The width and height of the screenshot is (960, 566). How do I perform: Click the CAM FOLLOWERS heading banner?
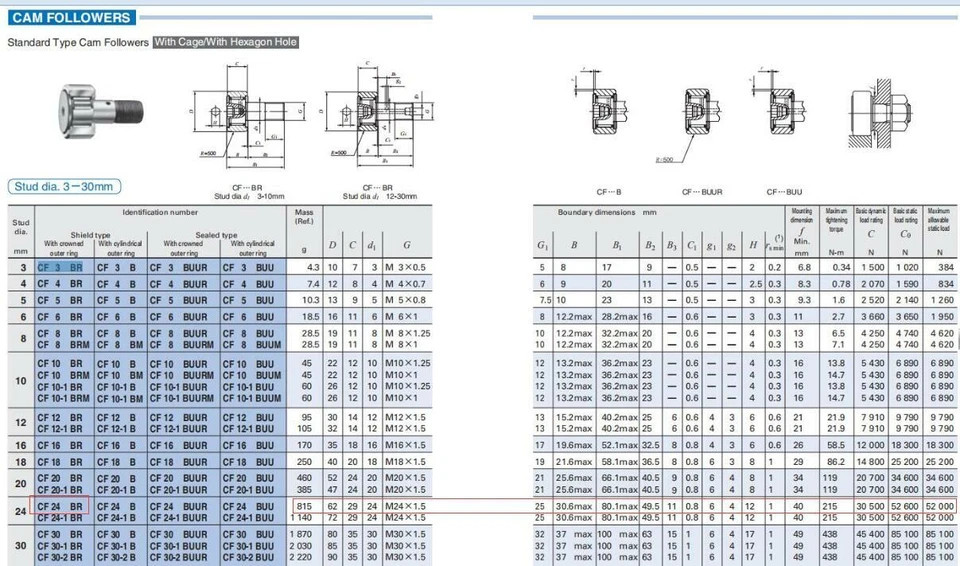click(x=72, y=18)
